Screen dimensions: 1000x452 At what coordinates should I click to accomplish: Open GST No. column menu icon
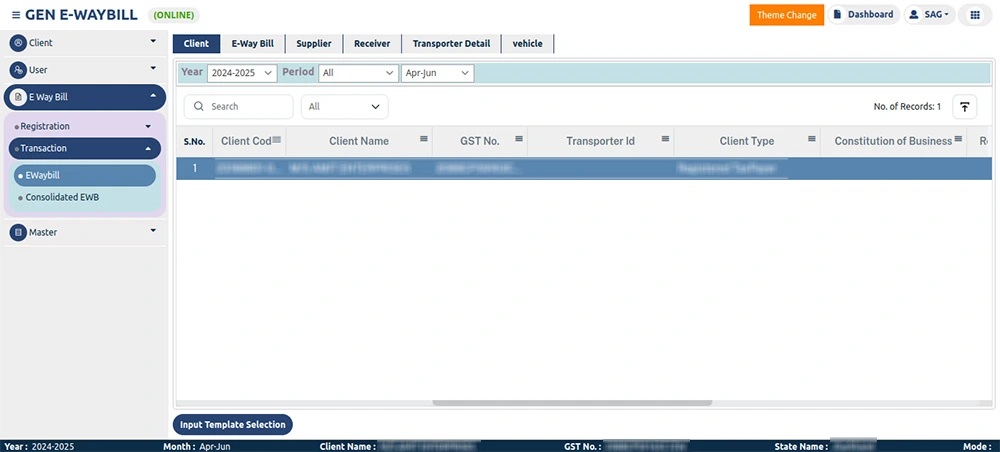tap(519, 139)
